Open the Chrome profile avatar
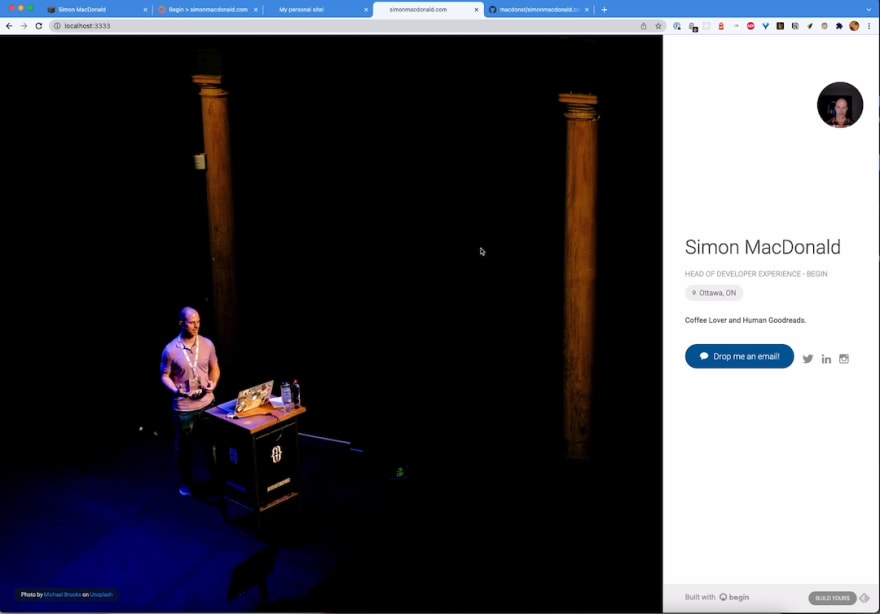 (x=854, y=26)
